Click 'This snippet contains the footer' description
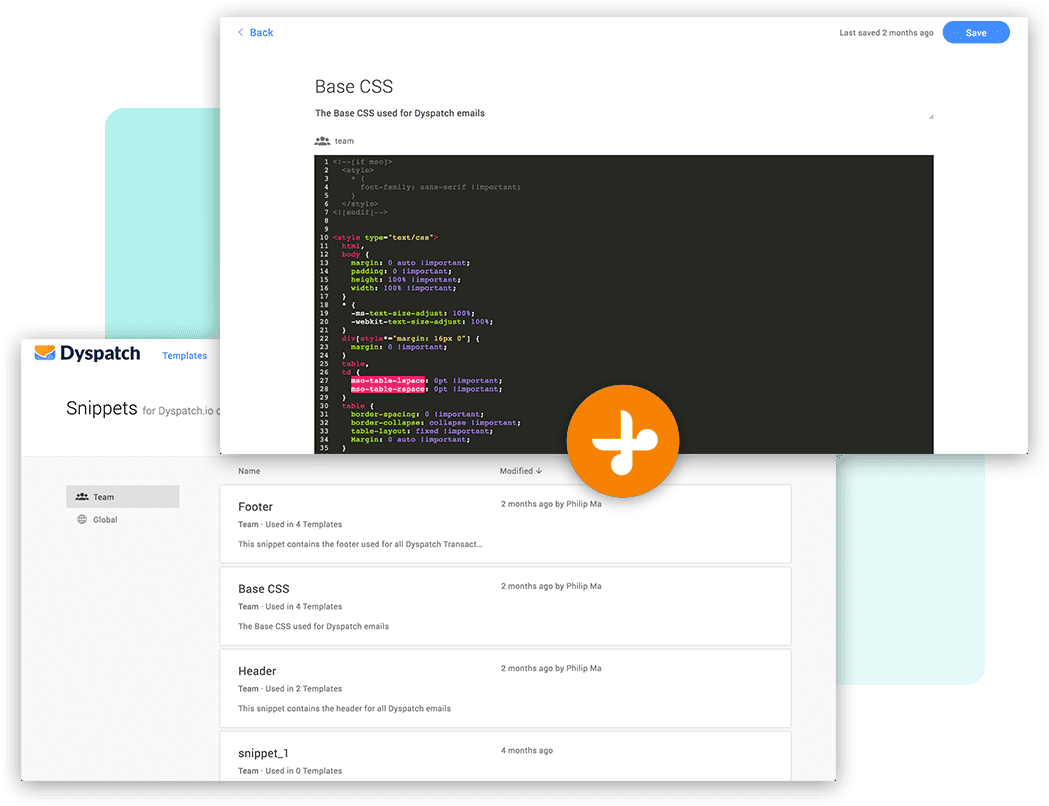 (x=360, y=544)
